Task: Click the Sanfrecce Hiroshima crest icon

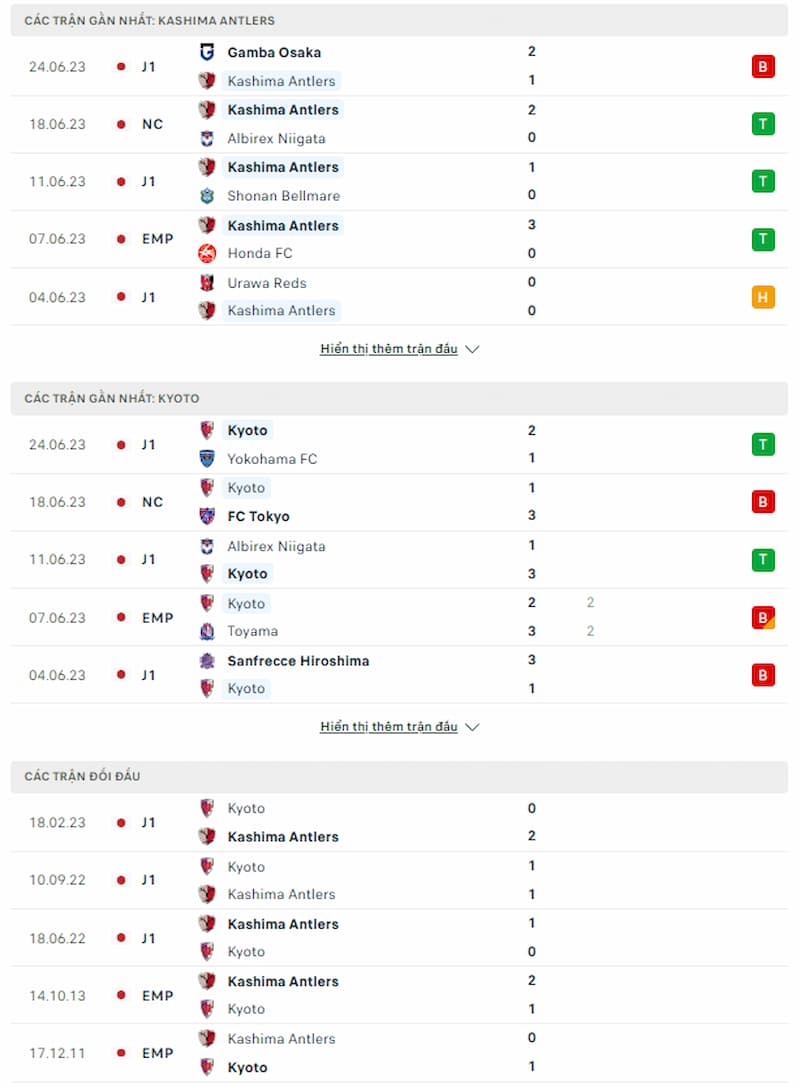Action: tap(207, 661)
